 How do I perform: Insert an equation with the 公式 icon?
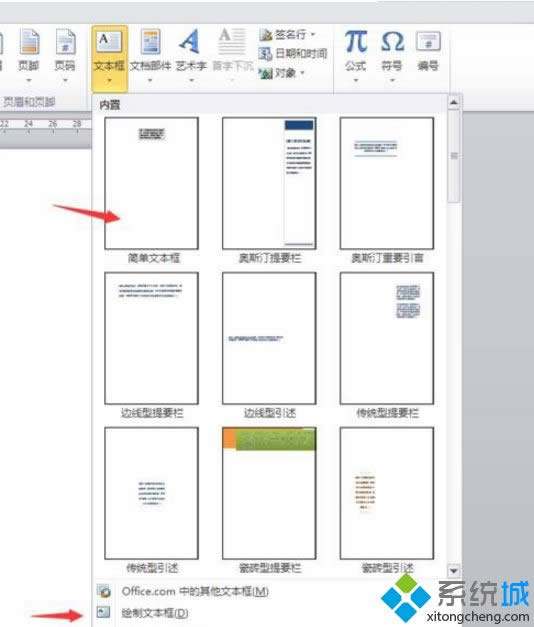coord(356,42)
